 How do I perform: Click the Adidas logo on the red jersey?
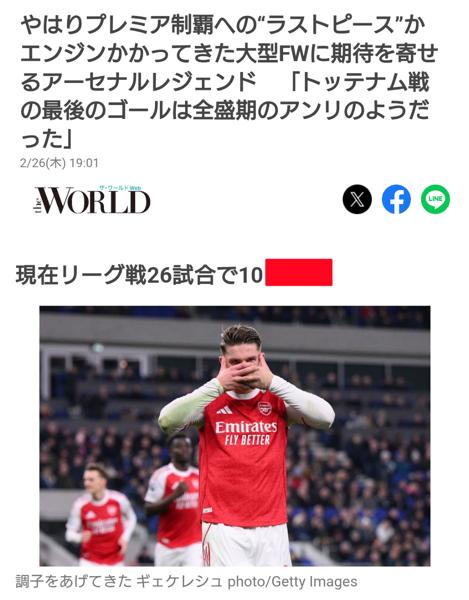224,410
